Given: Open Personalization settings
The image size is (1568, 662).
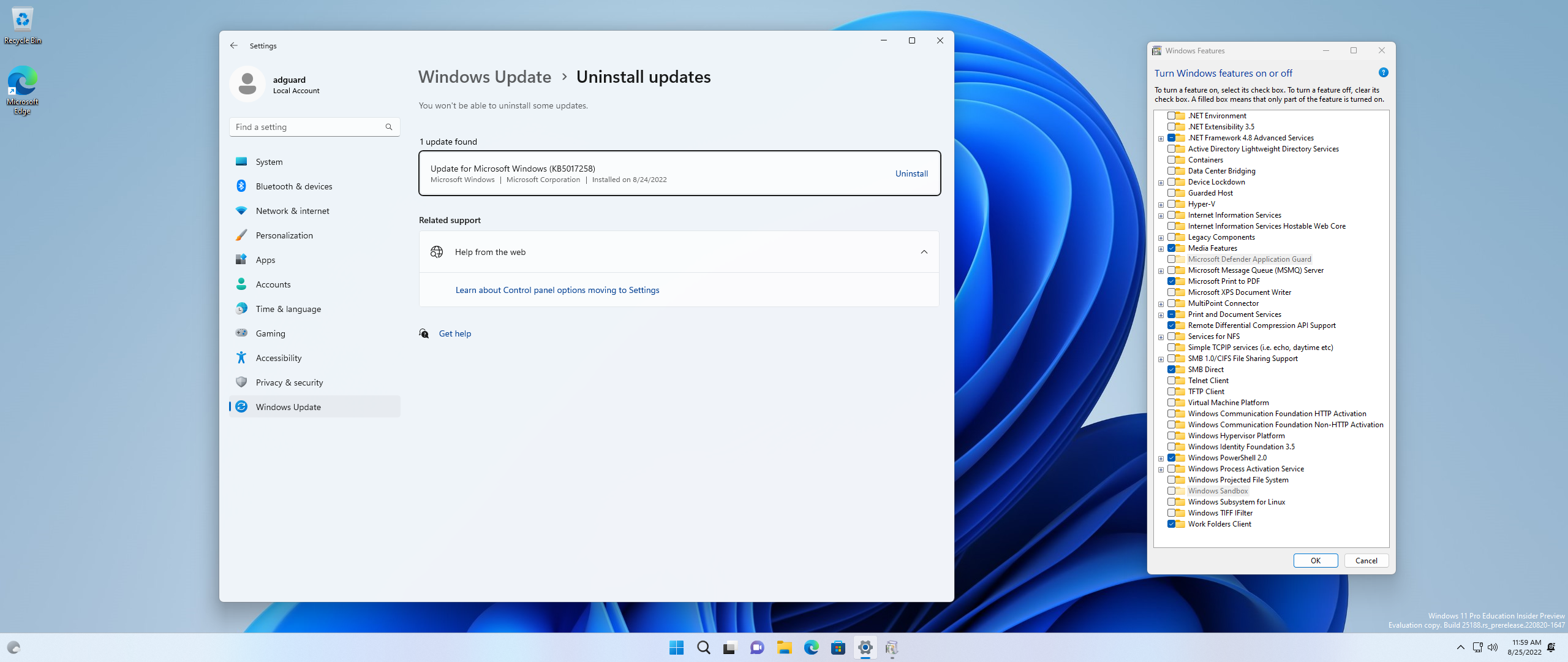Looking at the screenshot, I should pyautogui.click(x=315, y=235).
